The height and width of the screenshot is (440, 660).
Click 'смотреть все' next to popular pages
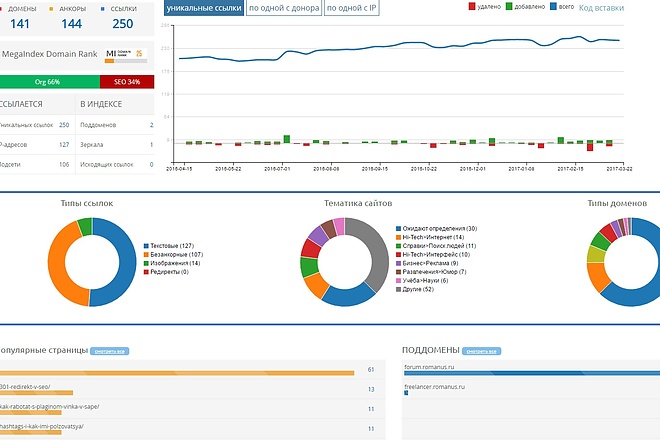(109, 351)
